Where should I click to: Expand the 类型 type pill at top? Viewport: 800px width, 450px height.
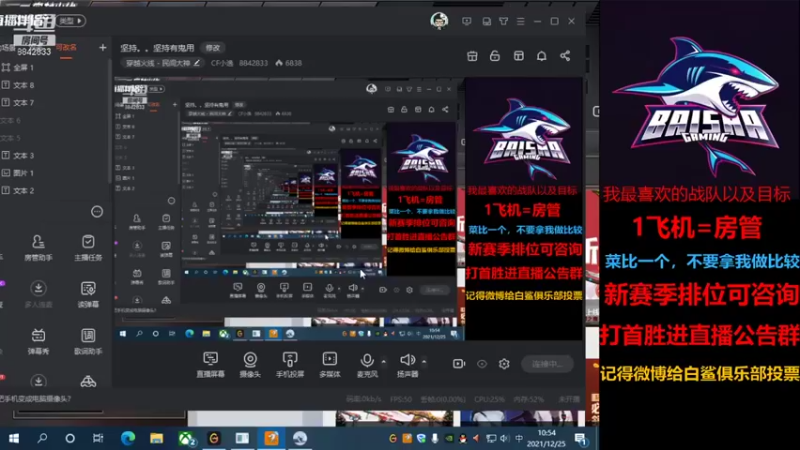click(71, 21)
